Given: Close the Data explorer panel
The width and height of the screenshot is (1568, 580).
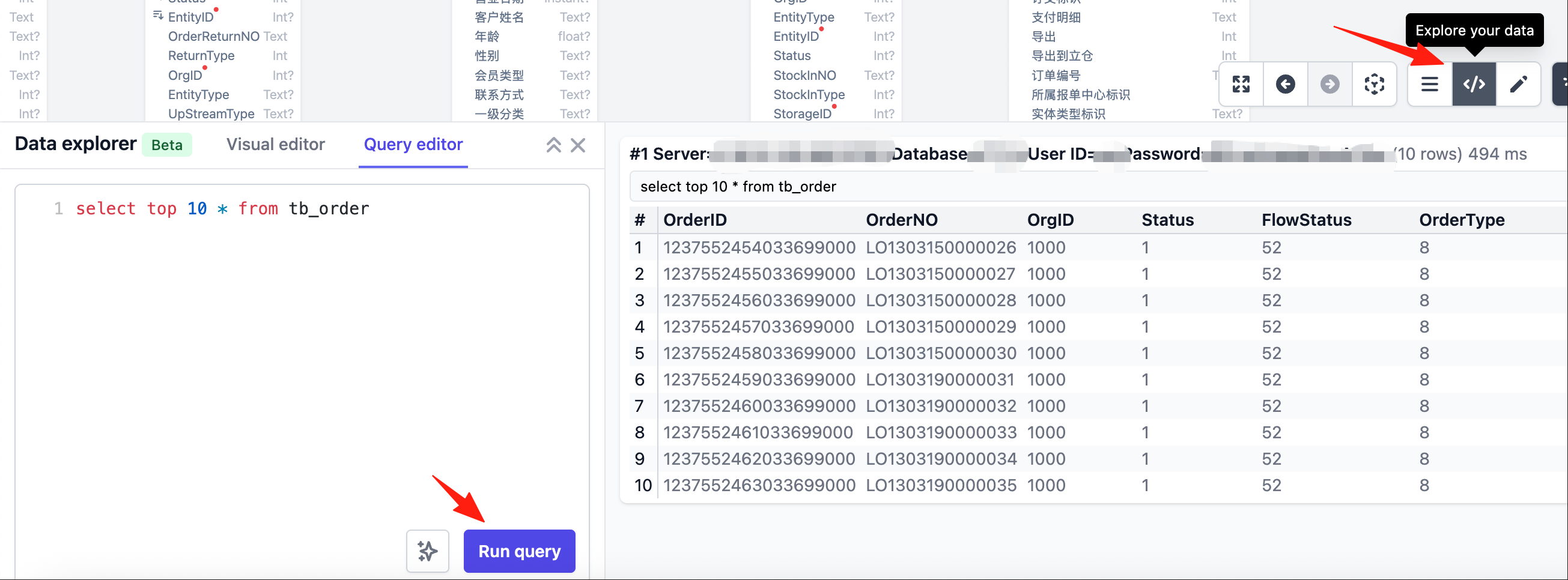Looking at the screenshot, I should pyautogui.click(x=578, y=145).
